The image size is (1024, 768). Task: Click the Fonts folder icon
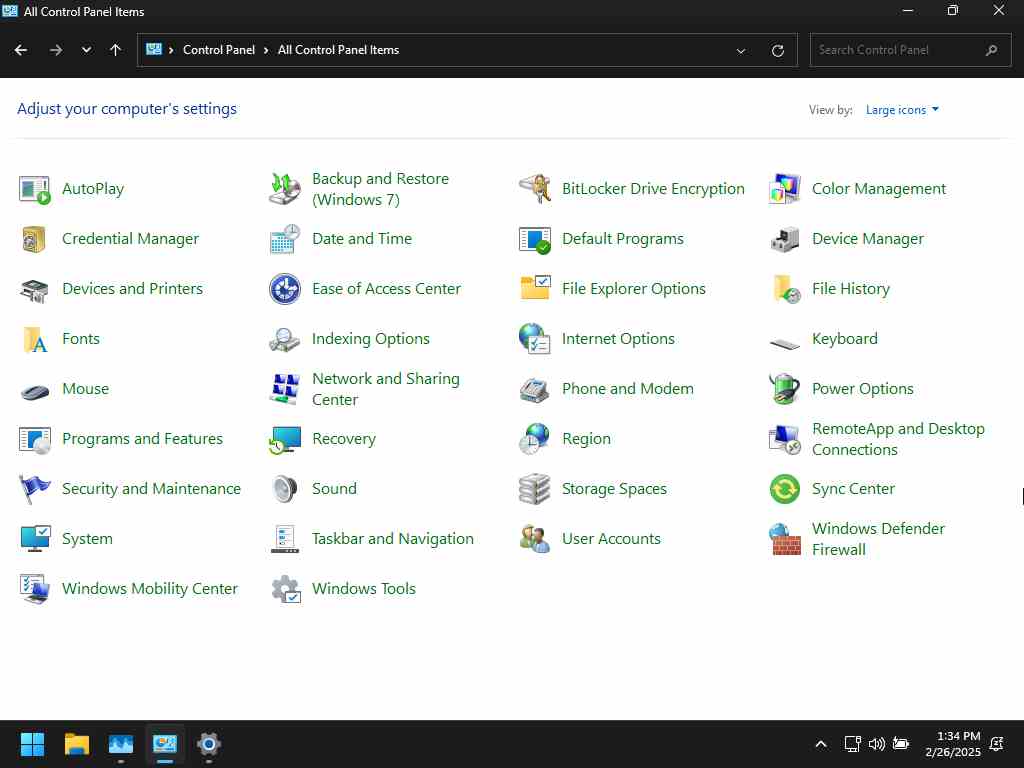[x=35, y=340]
